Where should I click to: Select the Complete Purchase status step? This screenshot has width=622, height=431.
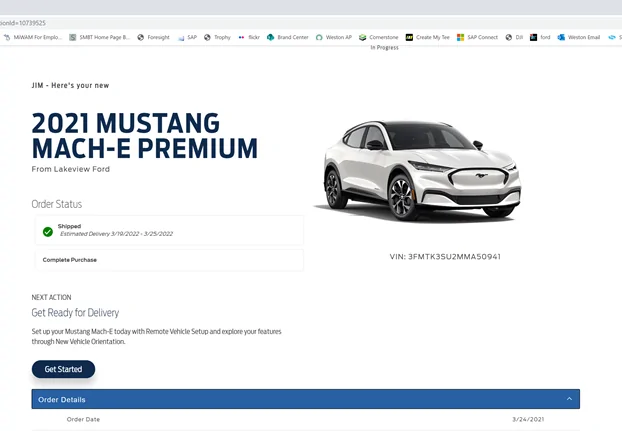click(169, 260)
